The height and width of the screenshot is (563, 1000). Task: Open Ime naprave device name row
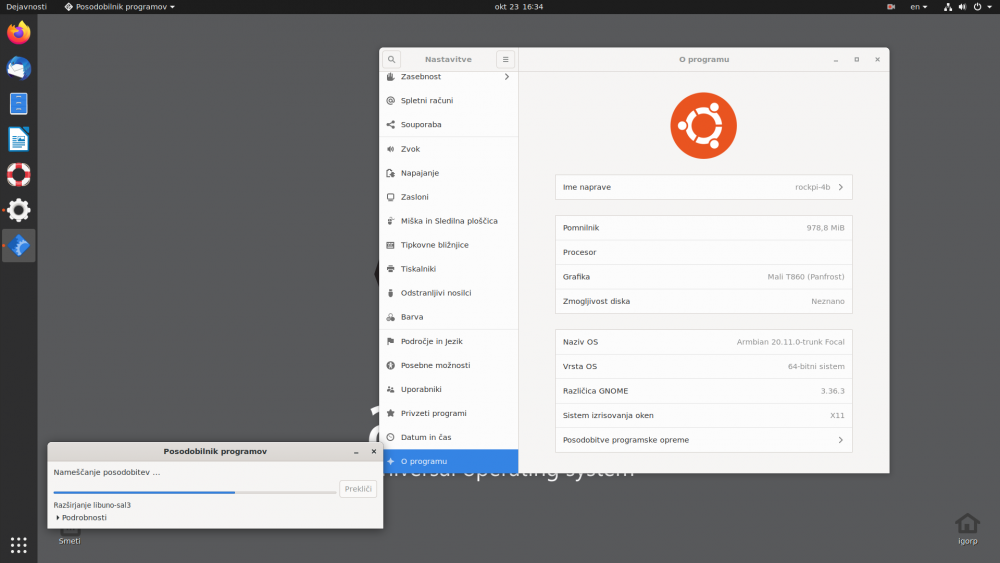click(x=703, y=187)
